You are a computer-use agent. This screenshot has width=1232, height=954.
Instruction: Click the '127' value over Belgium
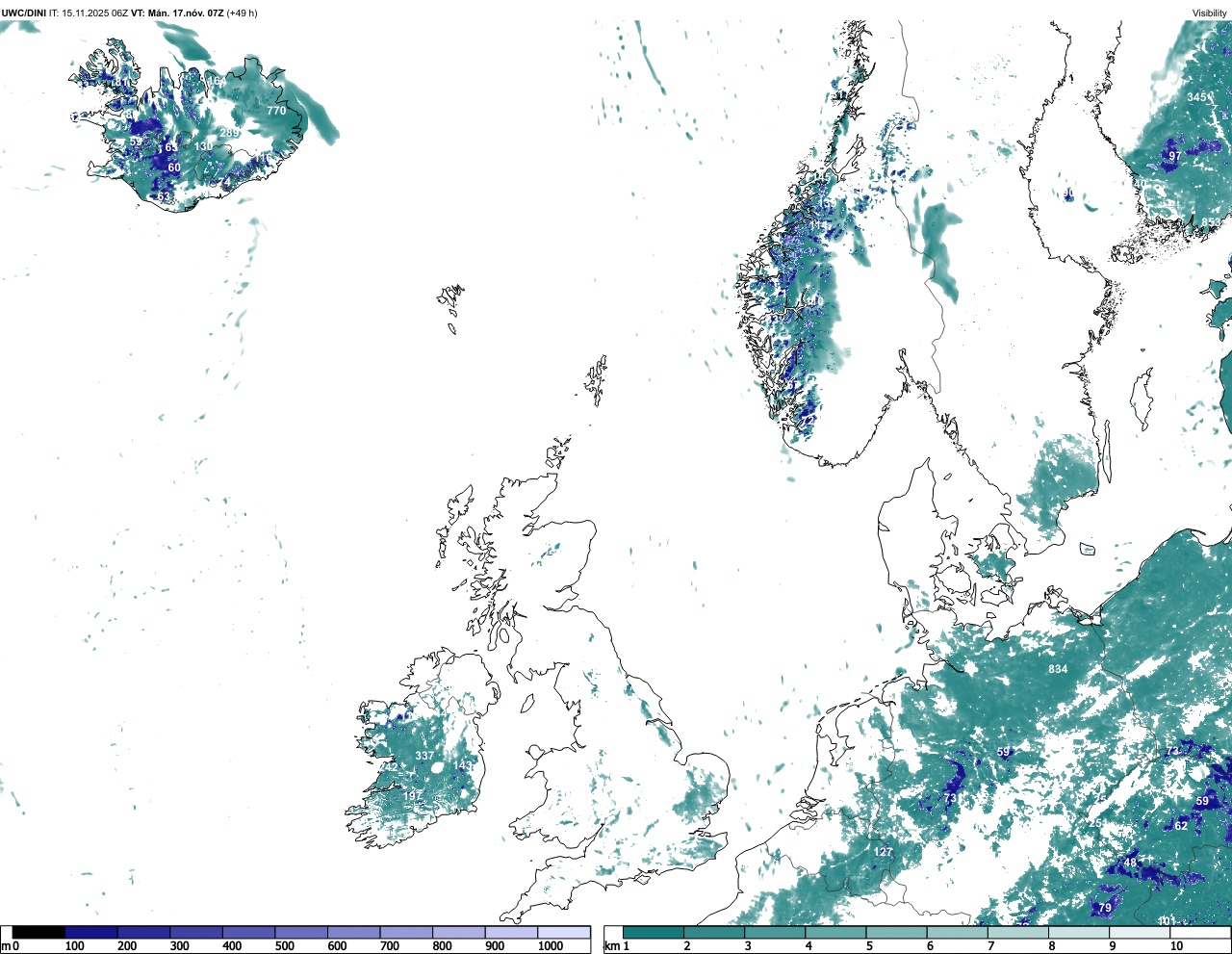[x=883, y=852]
